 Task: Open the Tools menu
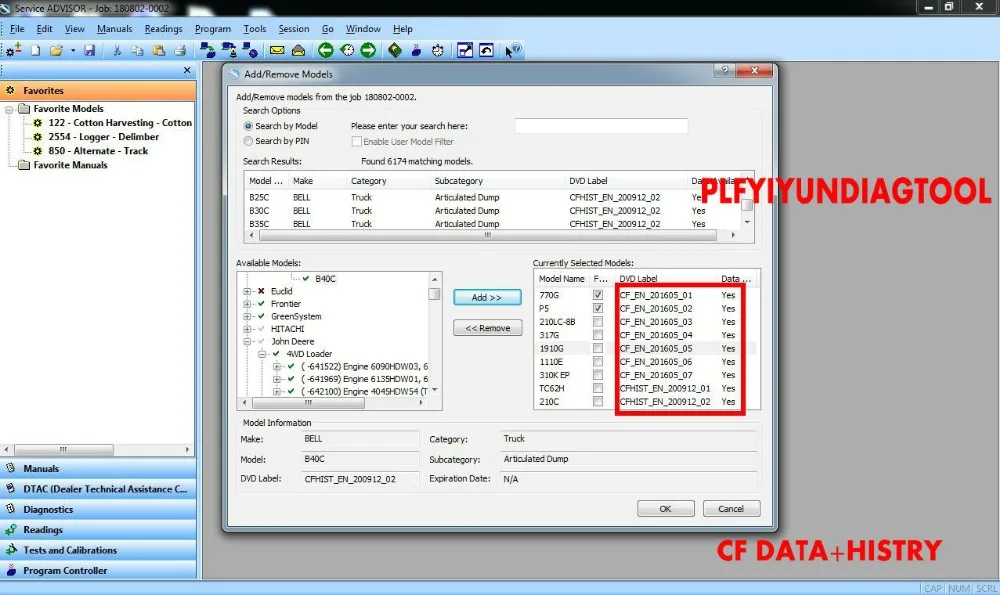[254, 29]
